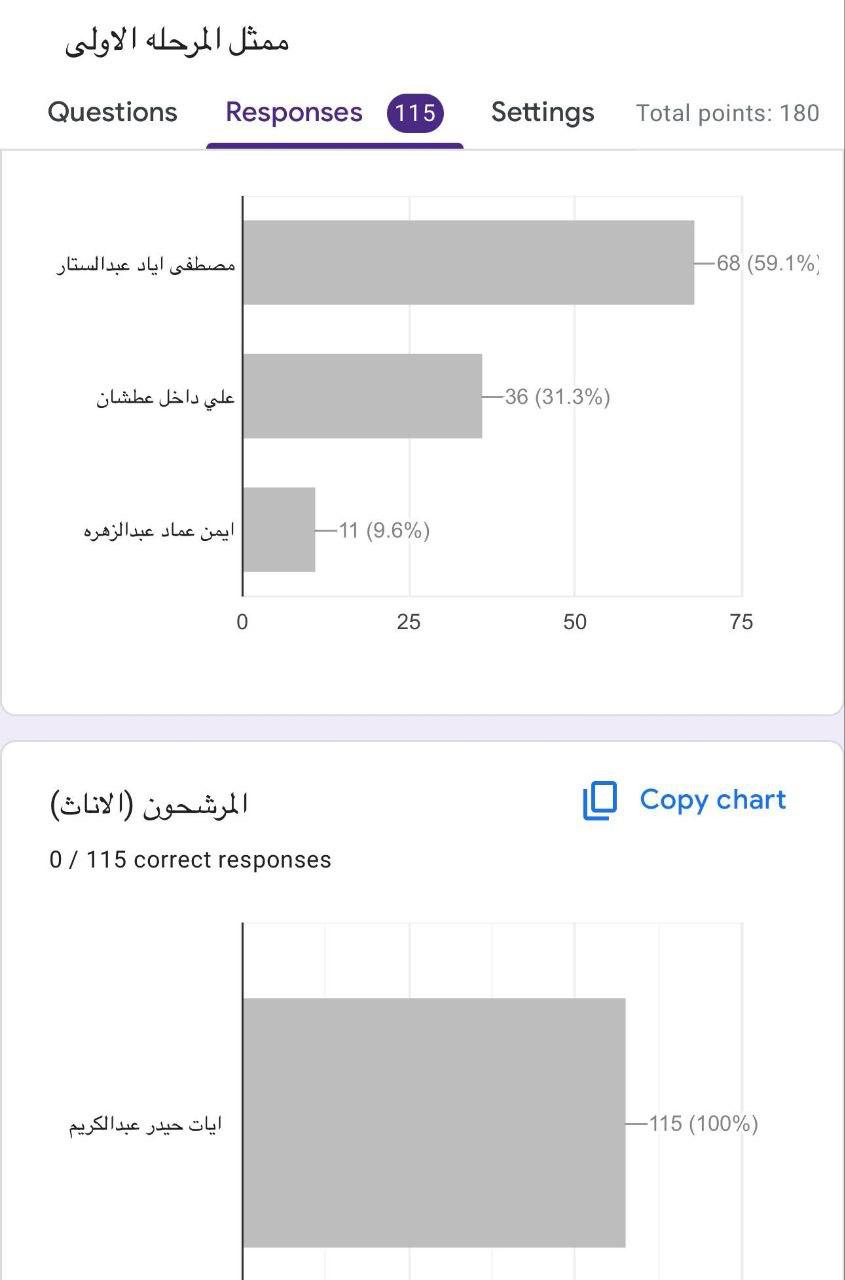845x1280 pixels.
Task: Click the bar for علي داخل عطشان
Action: [x=362, y=396]
